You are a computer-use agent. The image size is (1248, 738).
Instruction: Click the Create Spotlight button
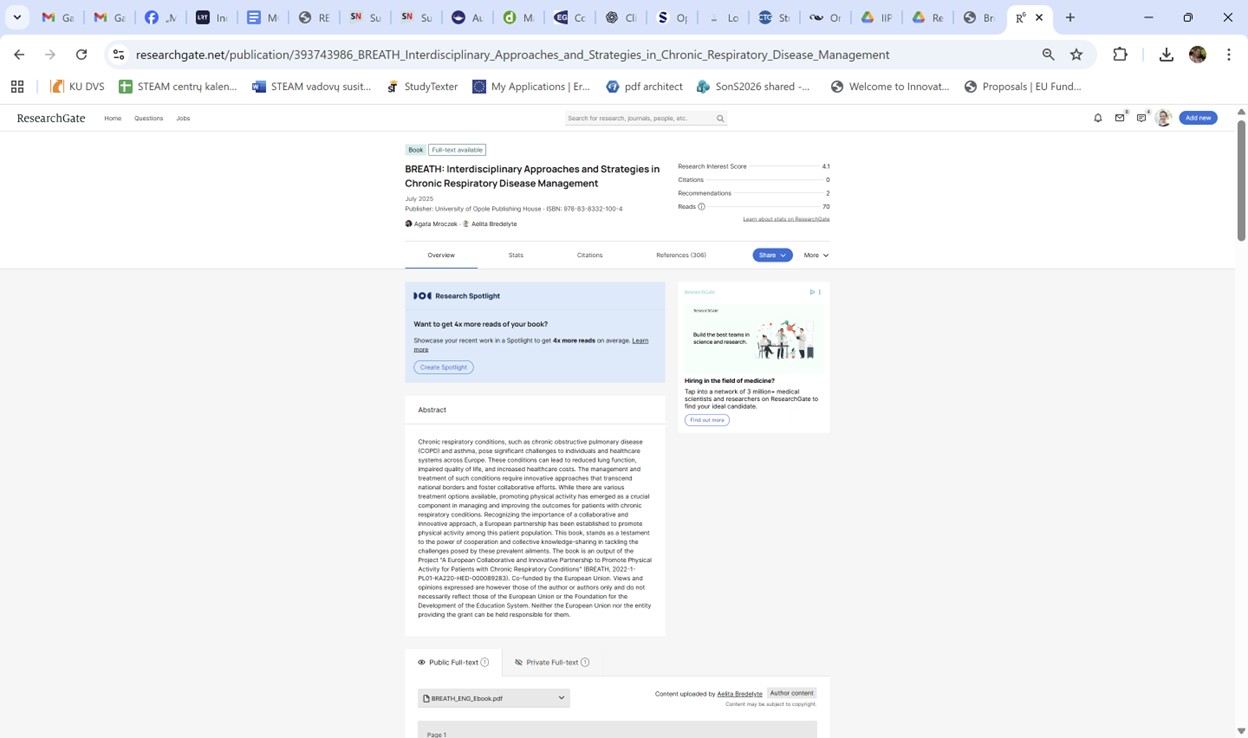coord(443,367)
